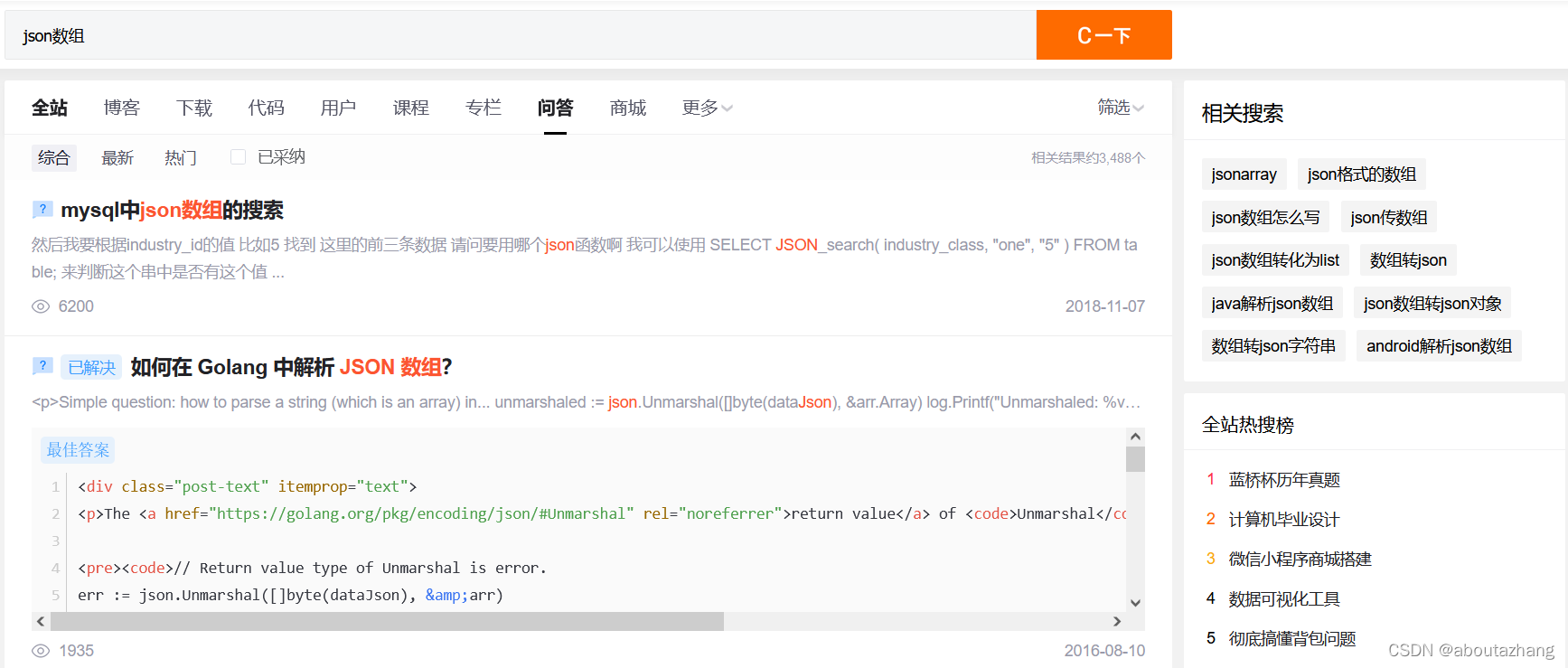The width and height of the screenshot is (1568, 668).
Task: Click the code box scroll-down arrow
Action: (1135, 603)
